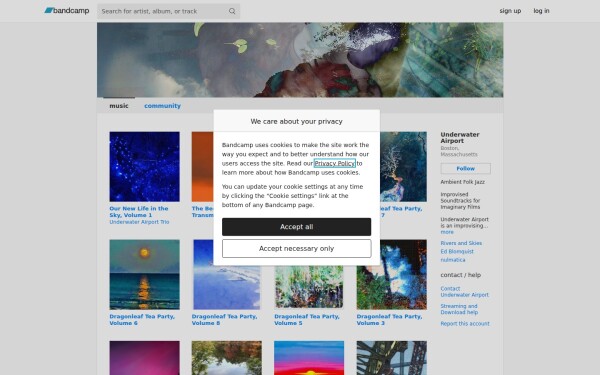Screen dimensions: 600x375
Task: Open Streaming and Download help
Action: 459,309
